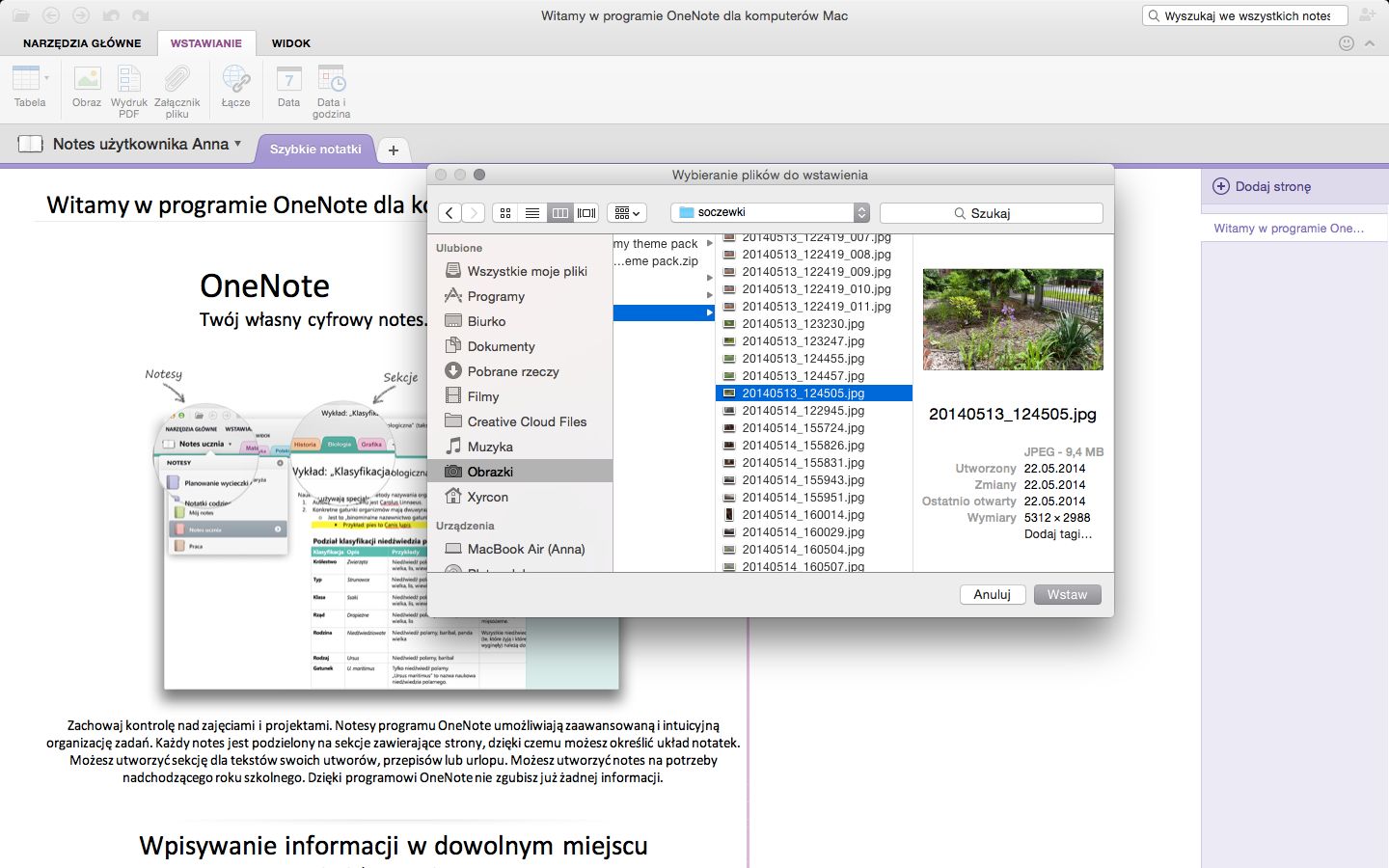
Task: Click the OneNote forward arrow in the title bar
Action: click(x=82, y=15)
